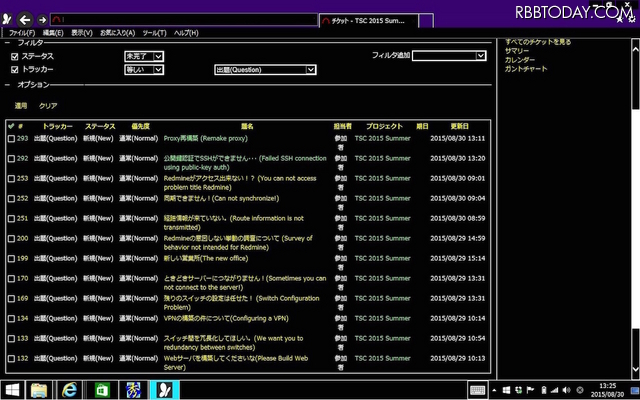Go forward with the browser forward arrow
The width and height of the screenshot is (640, 400).
click(42, 20)
